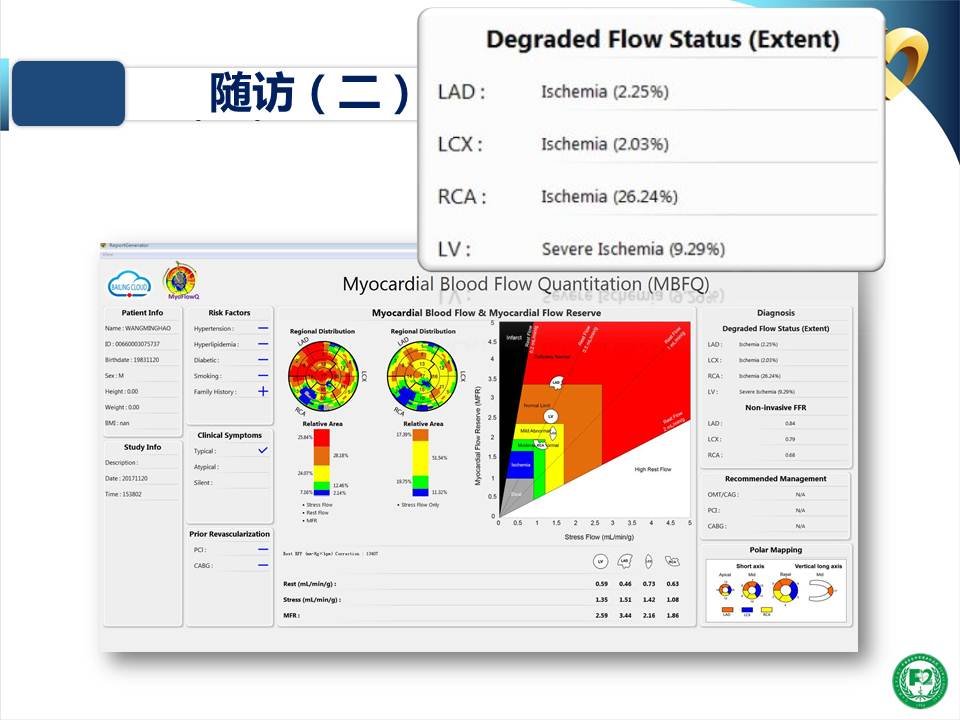Viewport: 960px width, 720px height.
Task: Toggle the Hyperlipidemia risk factor
Action: tap(263, 344)
